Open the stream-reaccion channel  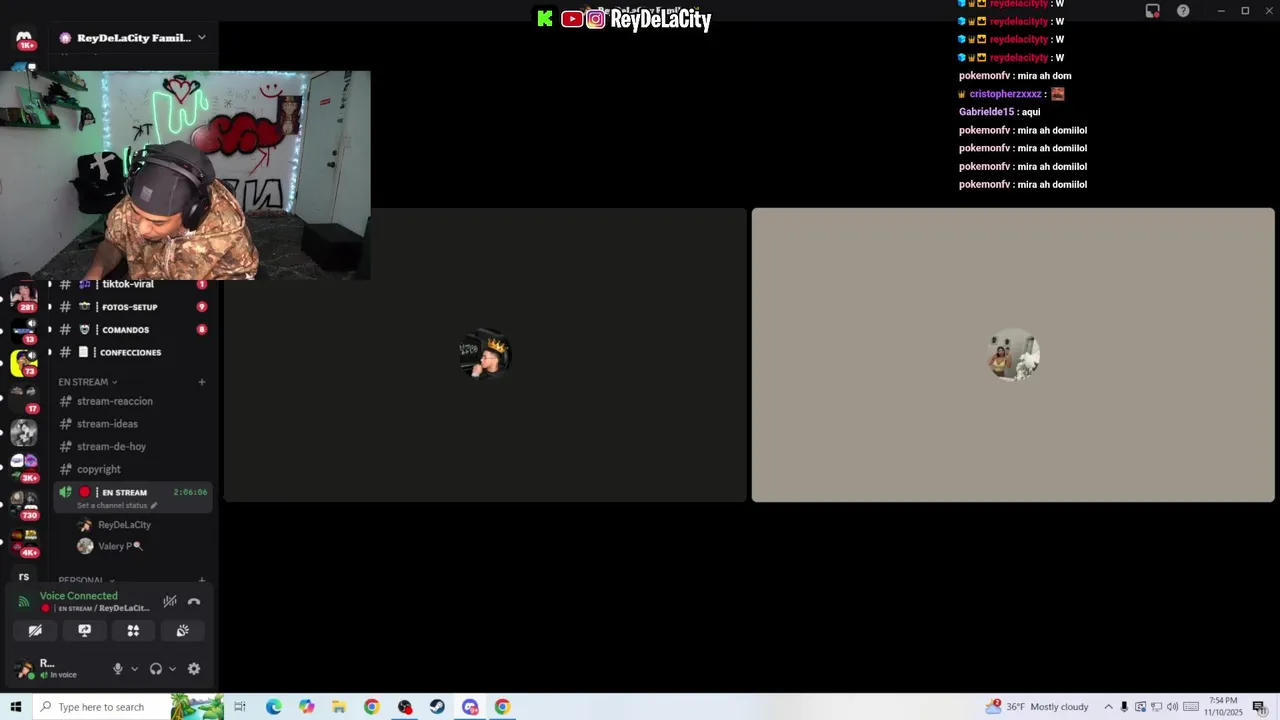(x=132, y=401)
